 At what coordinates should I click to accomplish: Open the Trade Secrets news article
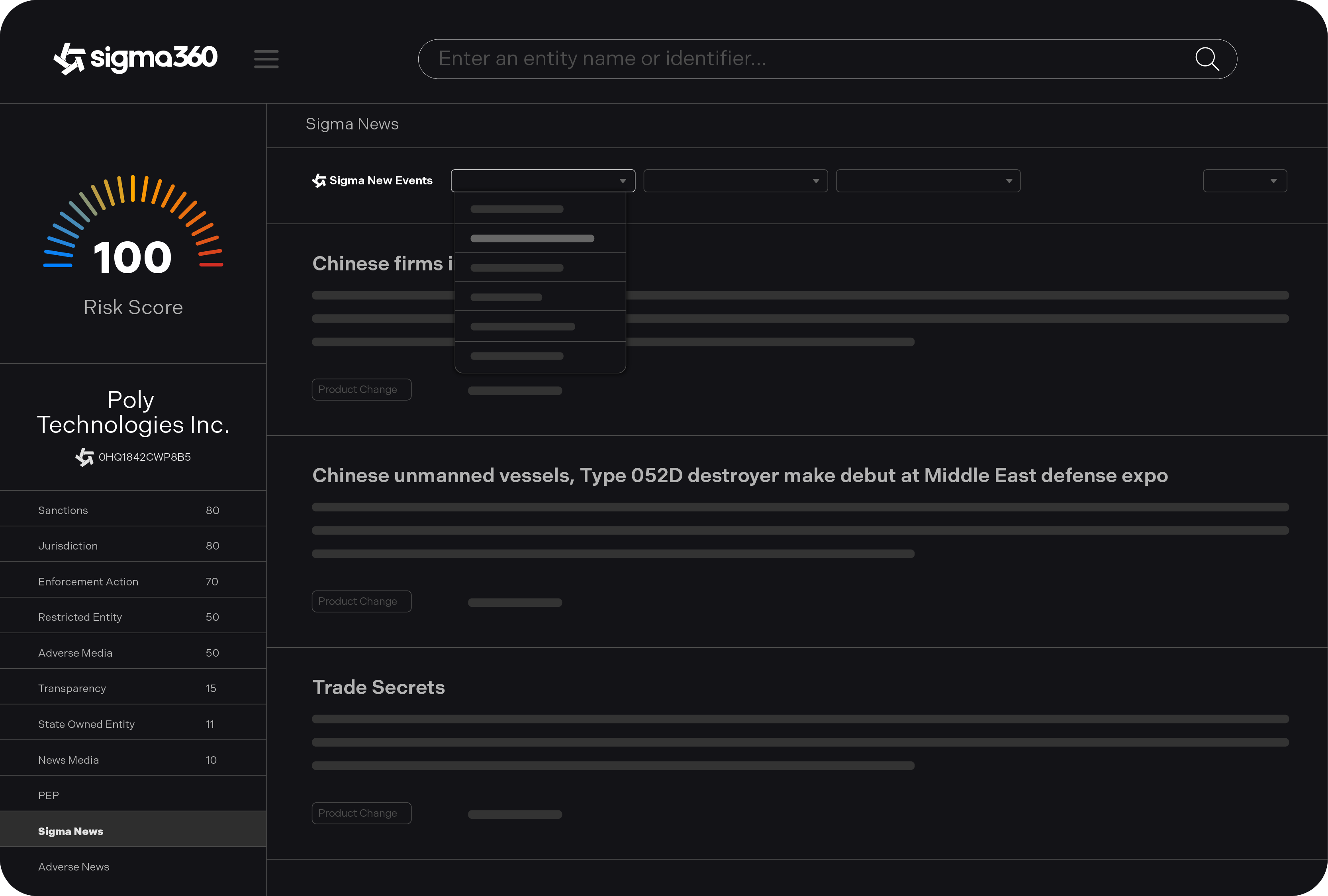coord(378,687)
